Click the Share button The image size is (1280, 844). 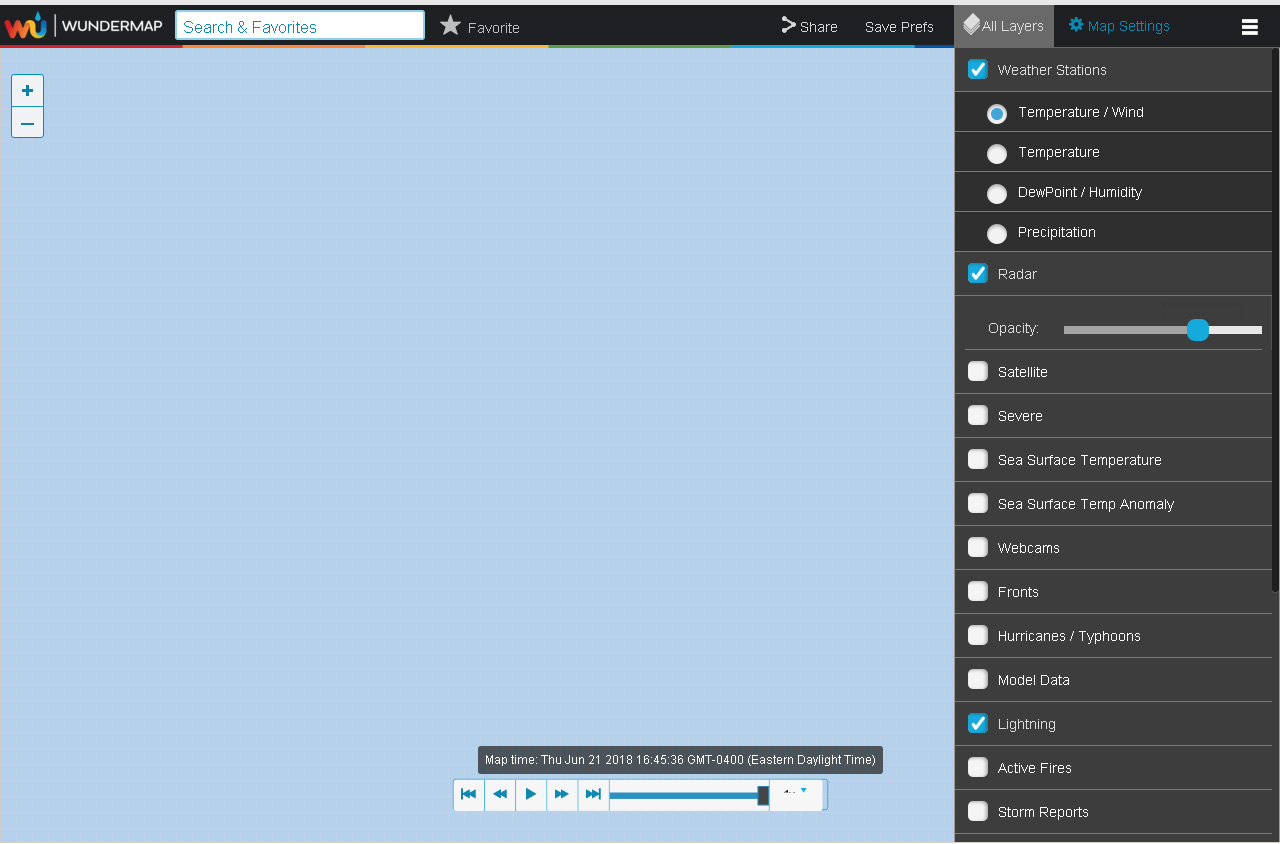[809, 27]
